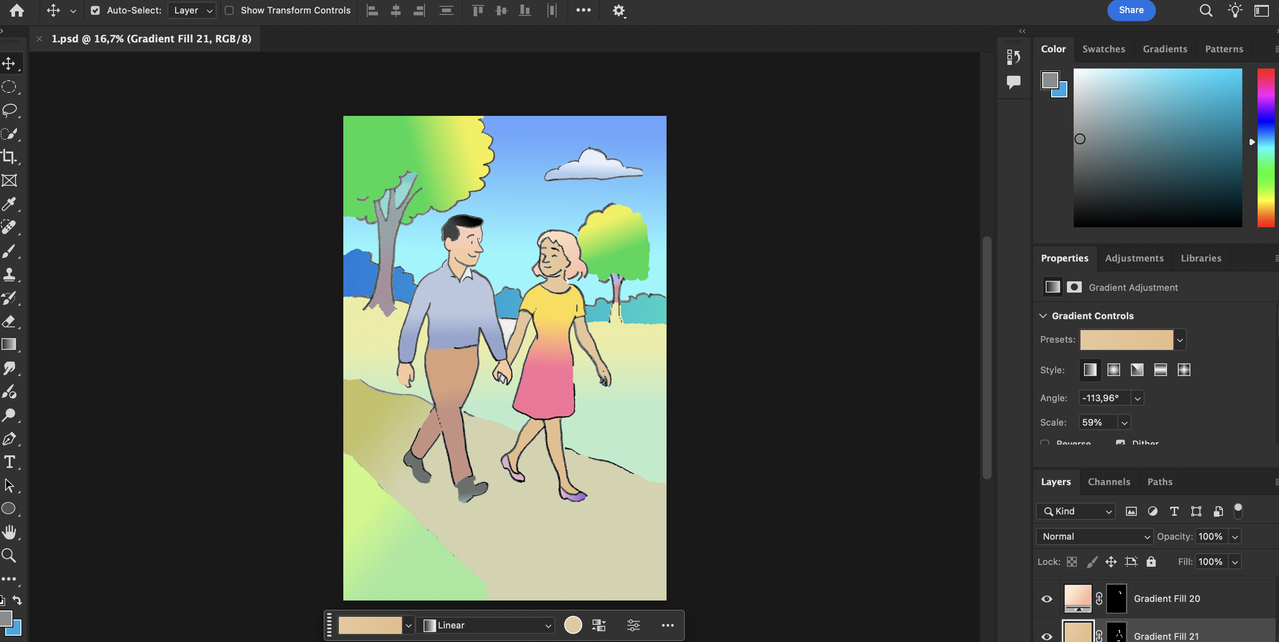Open the gradient Presets dropdown arrow
The height and width of the screenshot is (642, 1279).
click(1180, 340)
